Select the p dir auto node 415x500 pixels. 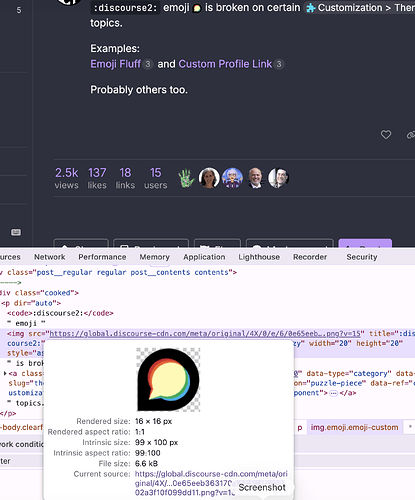pos(31,303)
